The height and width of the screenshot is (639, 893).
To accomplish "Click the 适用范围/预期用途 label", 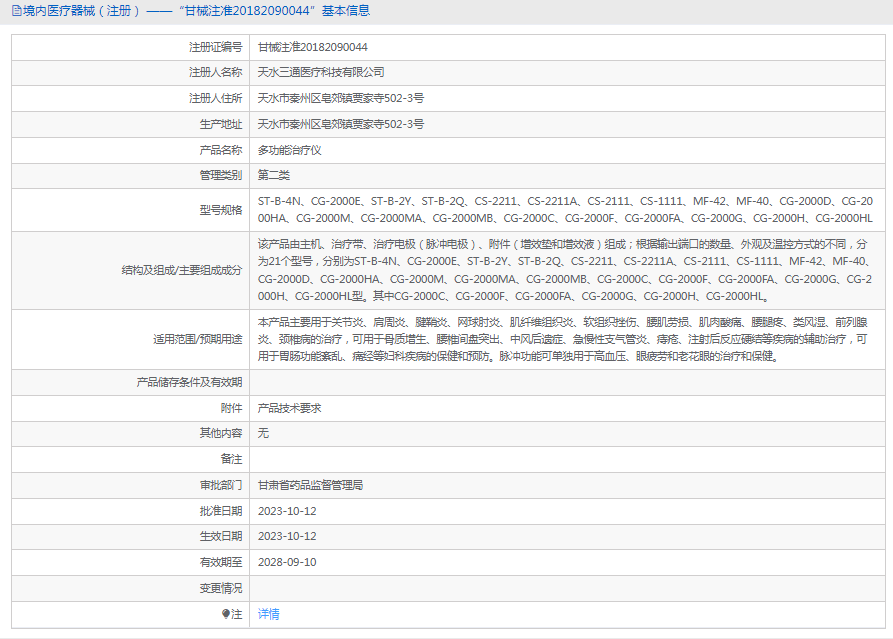I will [198, 339].
